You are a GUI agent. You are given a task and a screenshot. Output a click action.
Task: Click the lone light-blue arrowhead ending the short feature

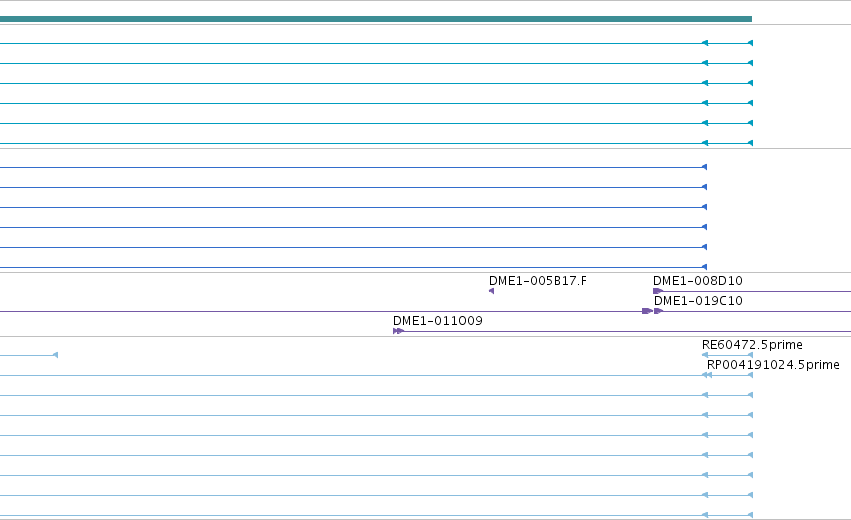pyautogui.click(x=55, y=355)
